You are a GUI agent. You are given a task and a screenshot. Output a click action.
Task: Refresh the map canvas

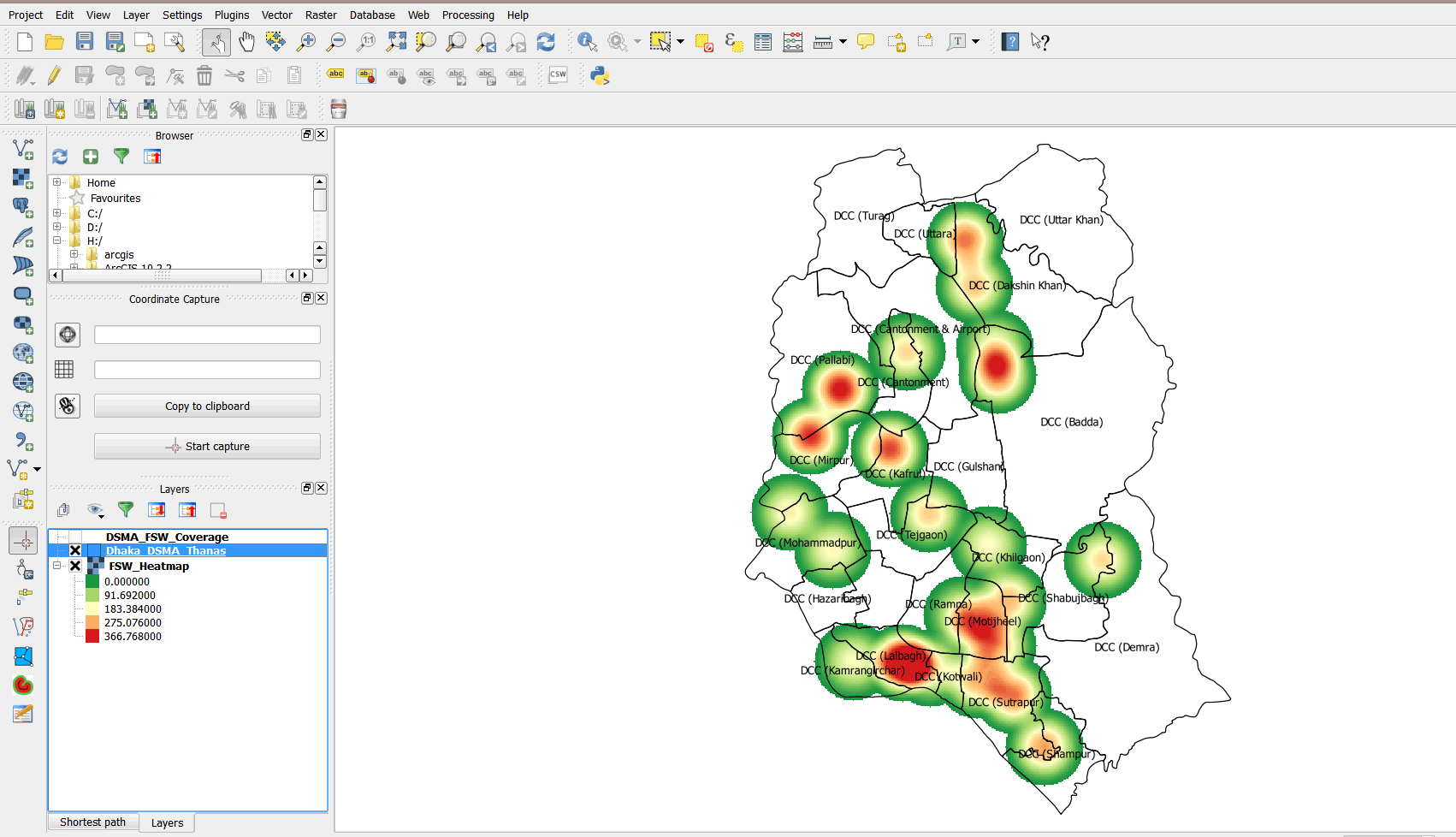click(x=546, y=42)
